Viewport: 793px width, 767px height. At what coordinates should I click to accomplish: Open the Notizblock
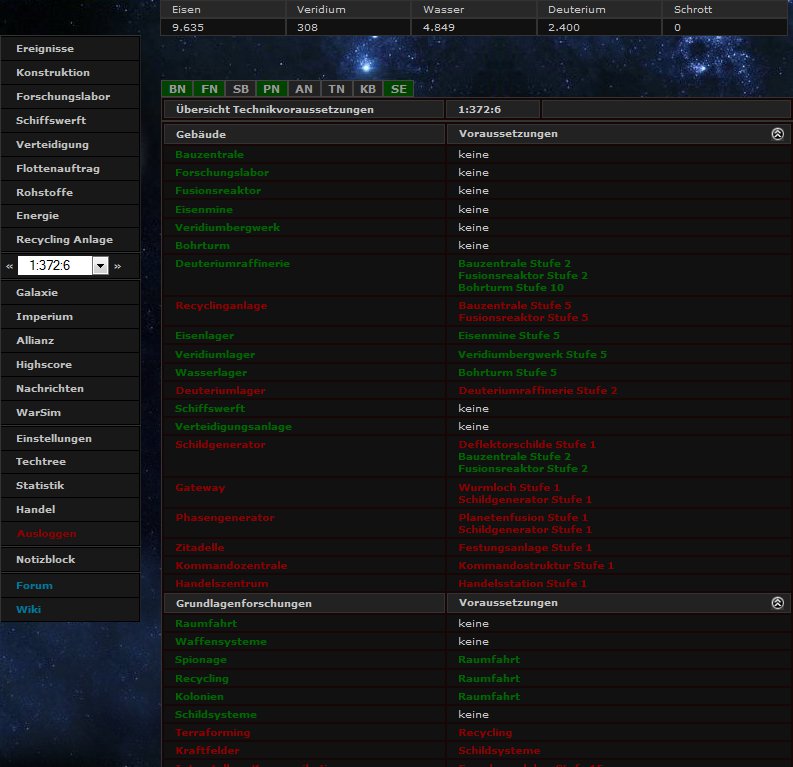pos(70,560)
